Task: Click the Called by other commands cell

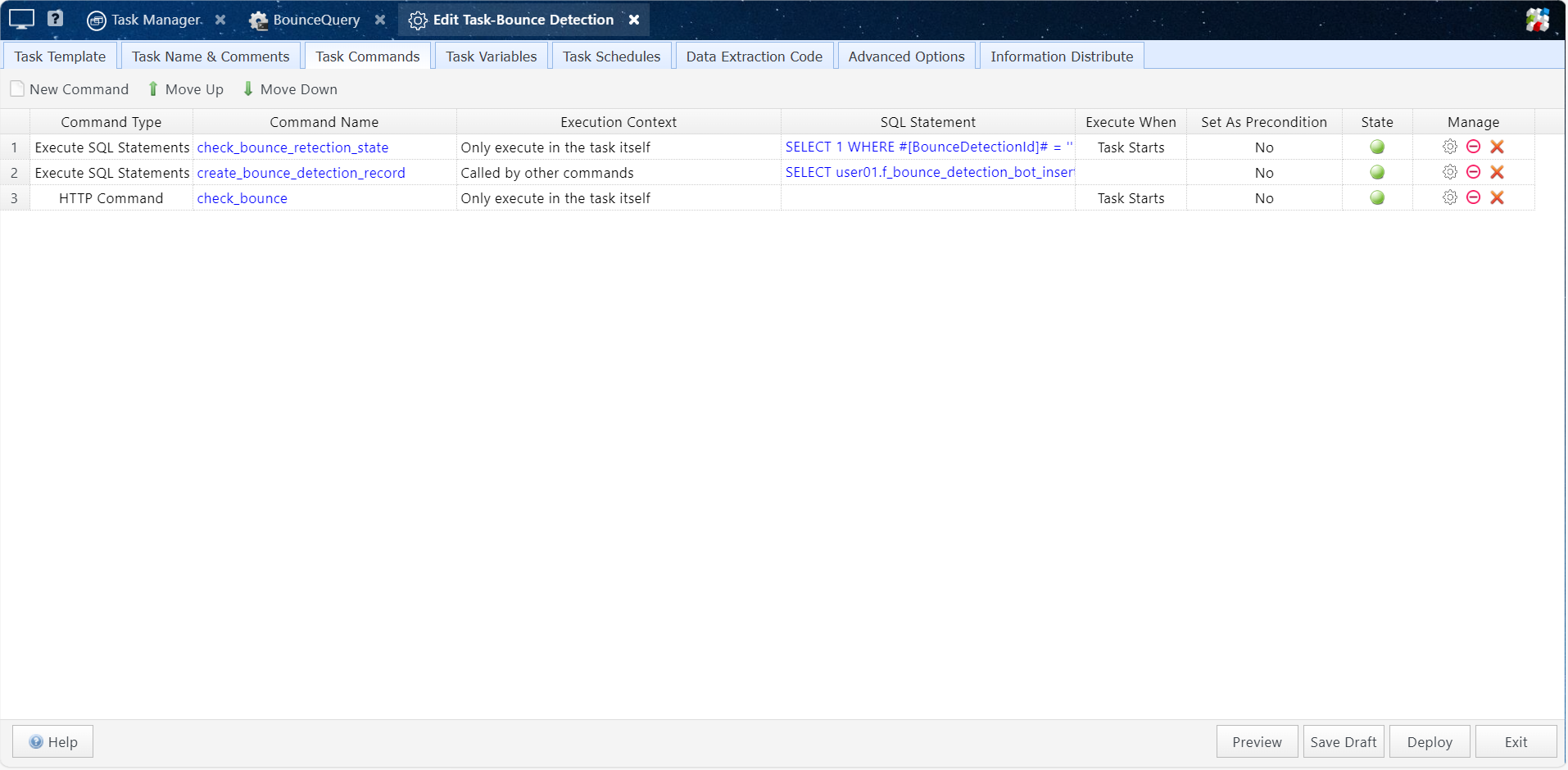Action: (x=619, y=173)
